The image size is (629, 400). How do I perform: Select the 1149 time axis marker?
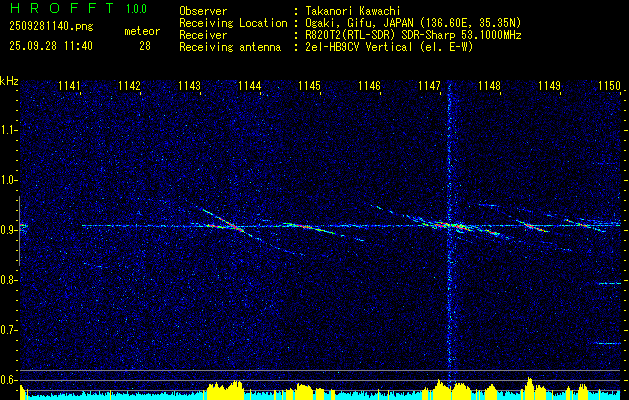pyautogui.click(x=549, y=86)
